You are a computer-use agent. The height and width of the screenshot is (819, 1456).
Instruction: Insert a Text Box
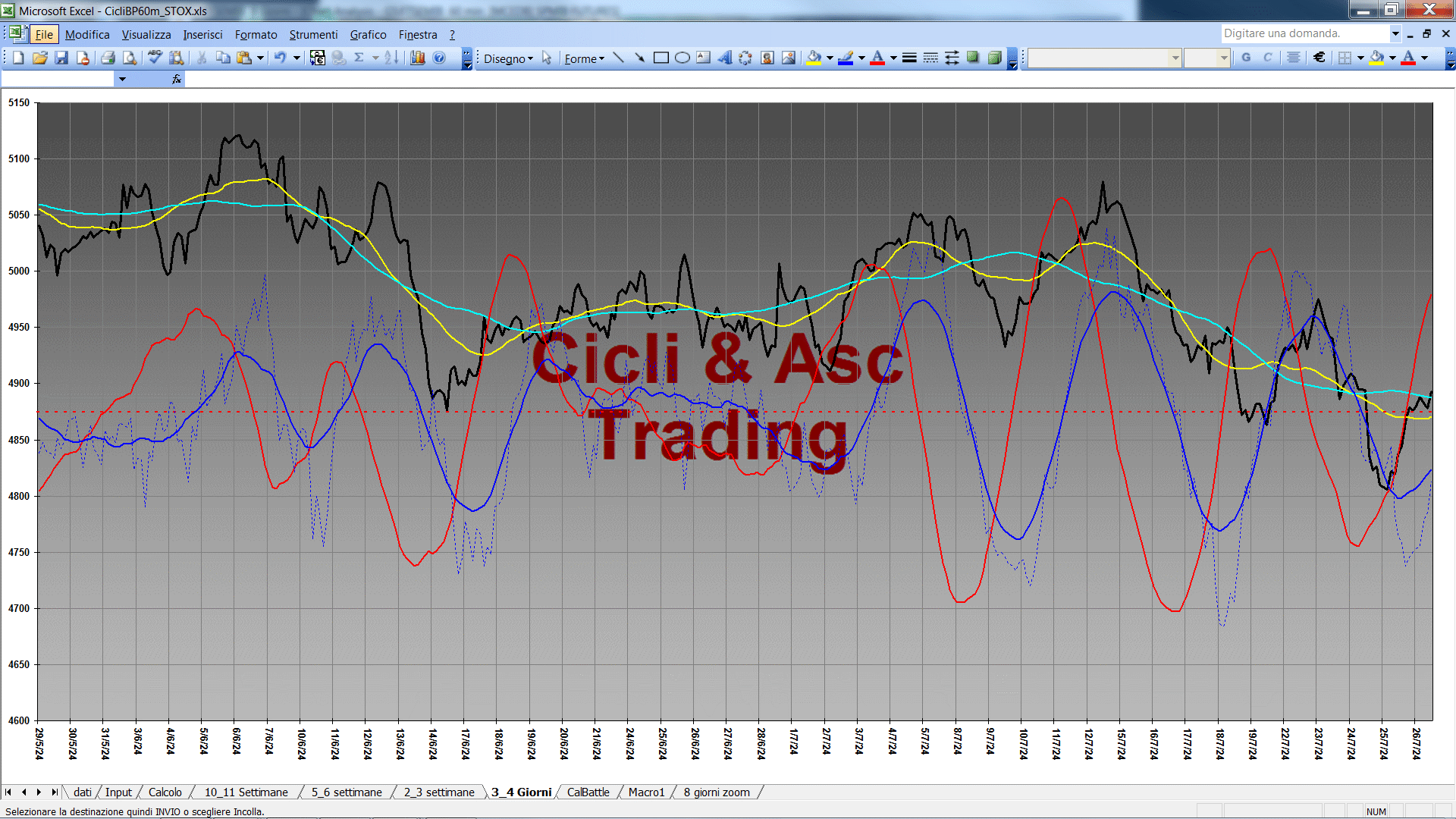pyautogui.click(x=704, y=58)
